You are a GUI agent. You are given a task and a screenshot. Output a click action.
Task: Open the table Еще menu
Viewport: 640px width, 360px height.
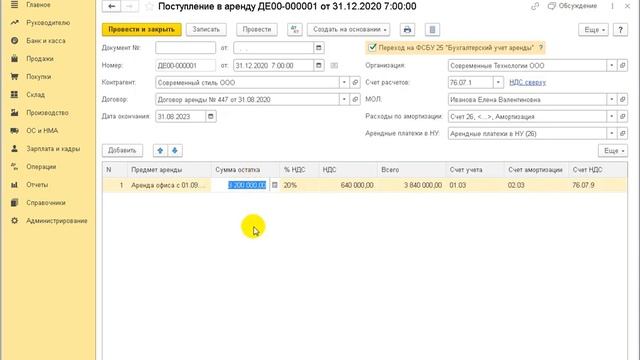point(613,151)
